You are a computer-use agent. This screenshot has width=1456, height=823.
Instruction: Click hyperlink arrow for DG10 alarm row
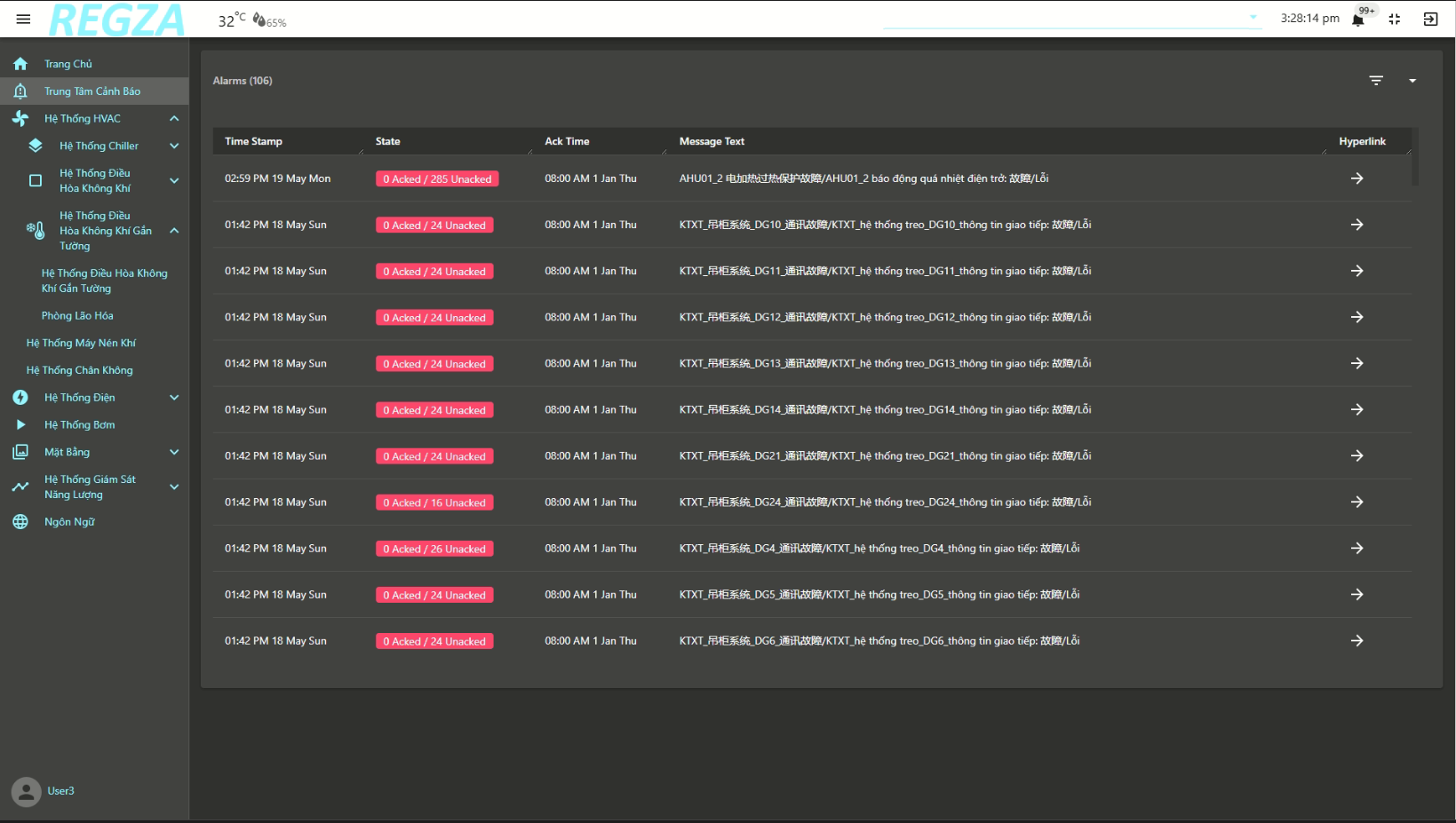(1357, 225)
